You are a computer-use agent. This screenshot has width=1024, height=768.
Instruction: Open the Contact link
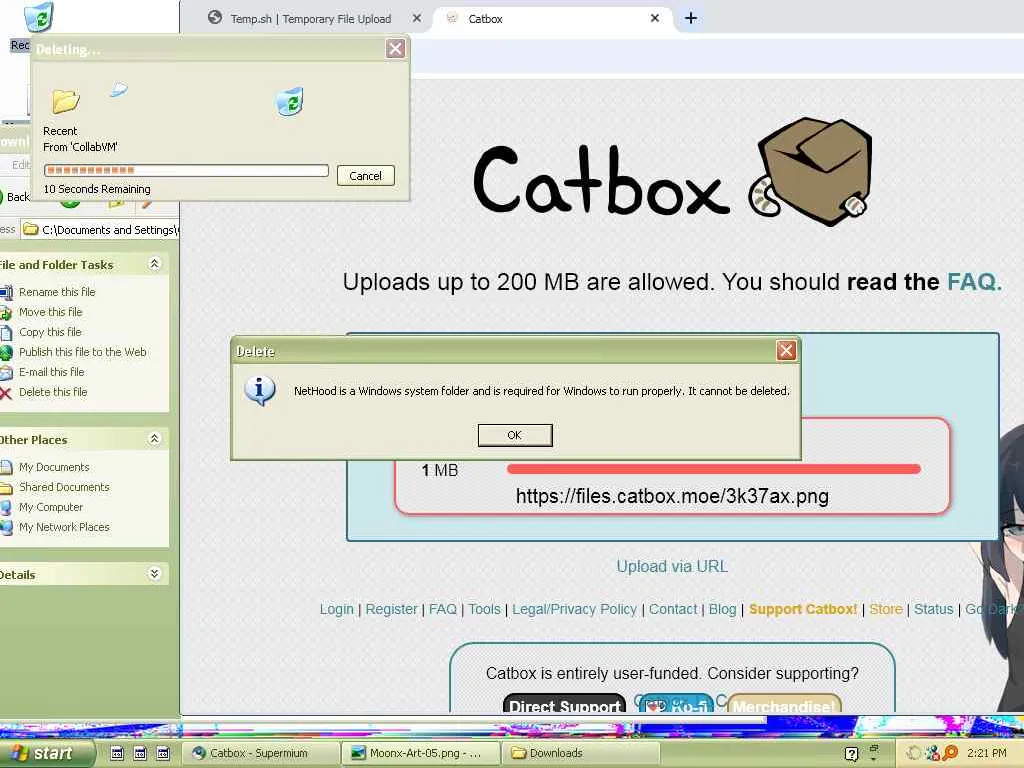click(x=673, y=609)
